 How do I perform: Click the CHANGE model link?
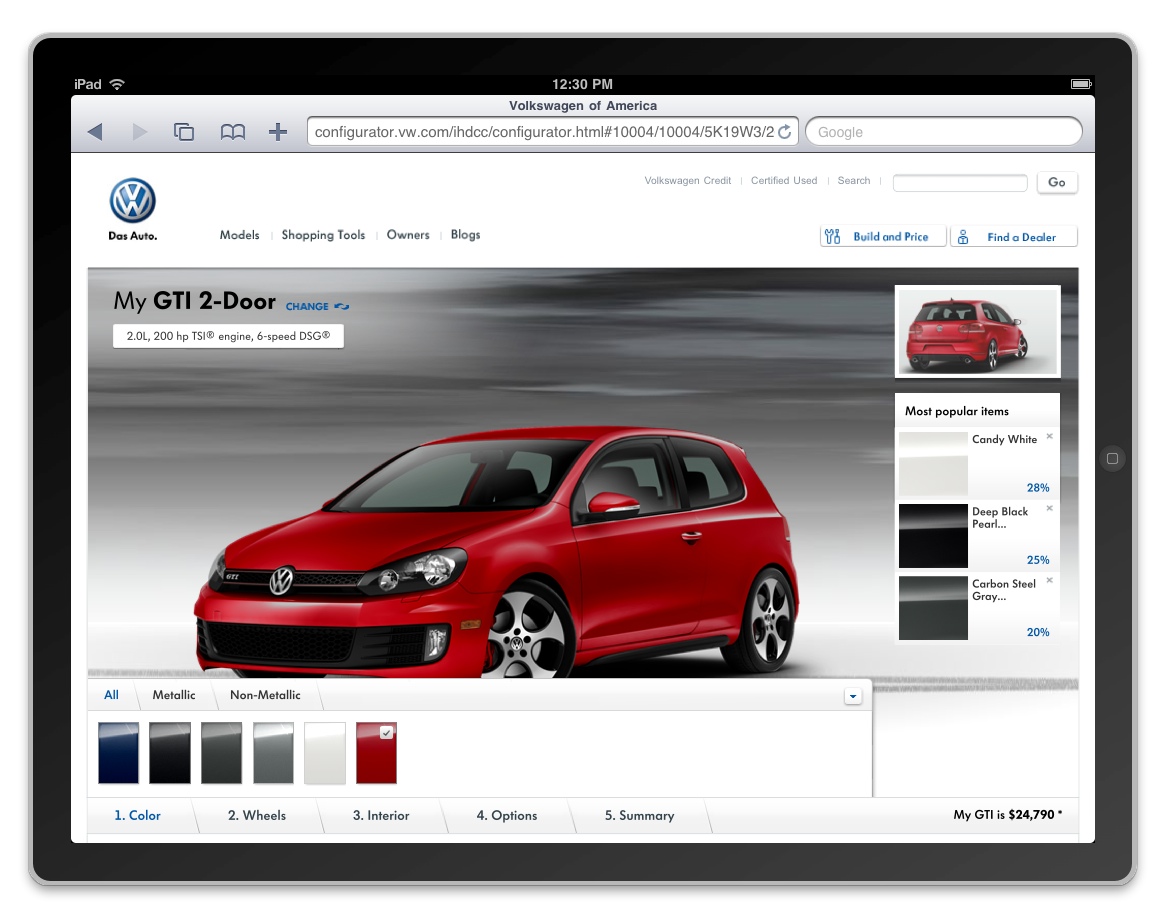click(x=307, y=306)
